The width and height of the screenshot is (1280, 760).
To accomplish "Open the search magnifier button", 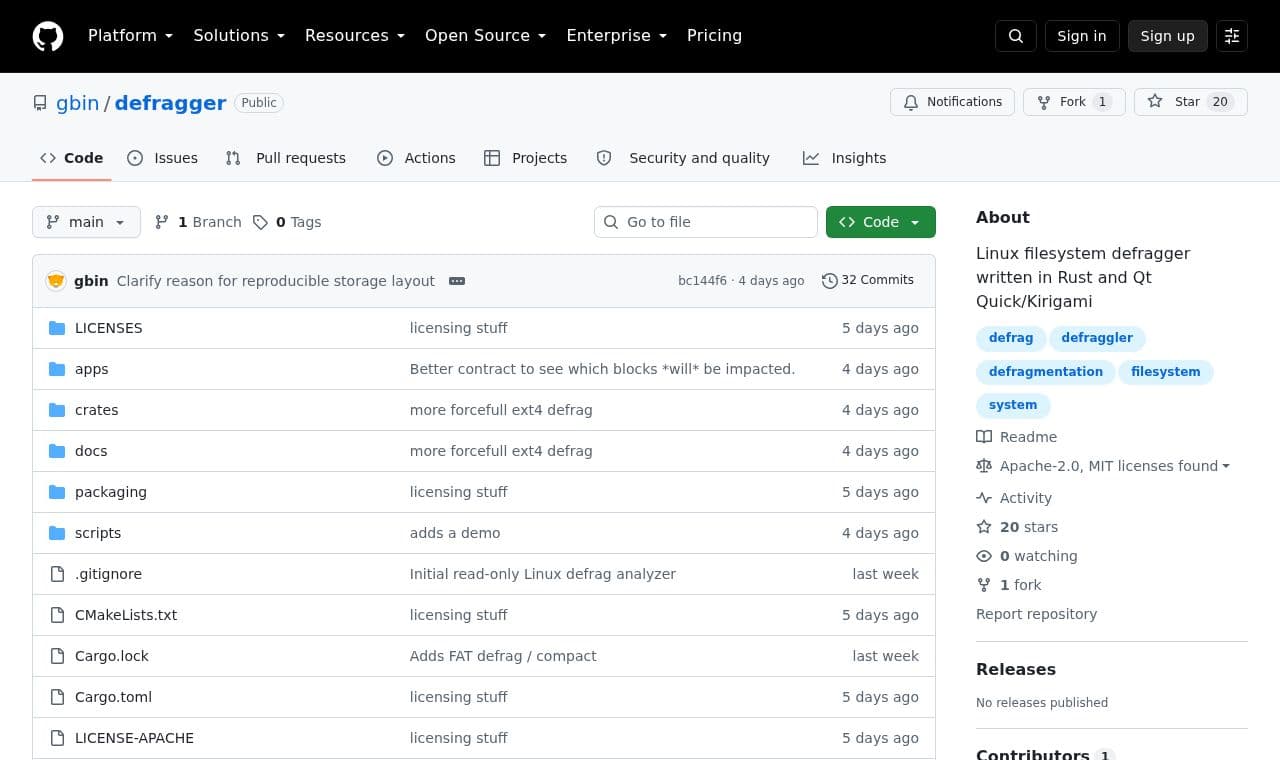I will [x=1016, y=36].
